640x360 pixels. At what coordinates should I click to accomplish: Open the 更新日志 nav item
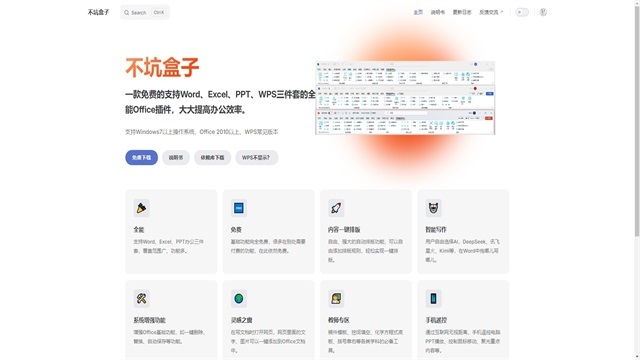(462, 12)
